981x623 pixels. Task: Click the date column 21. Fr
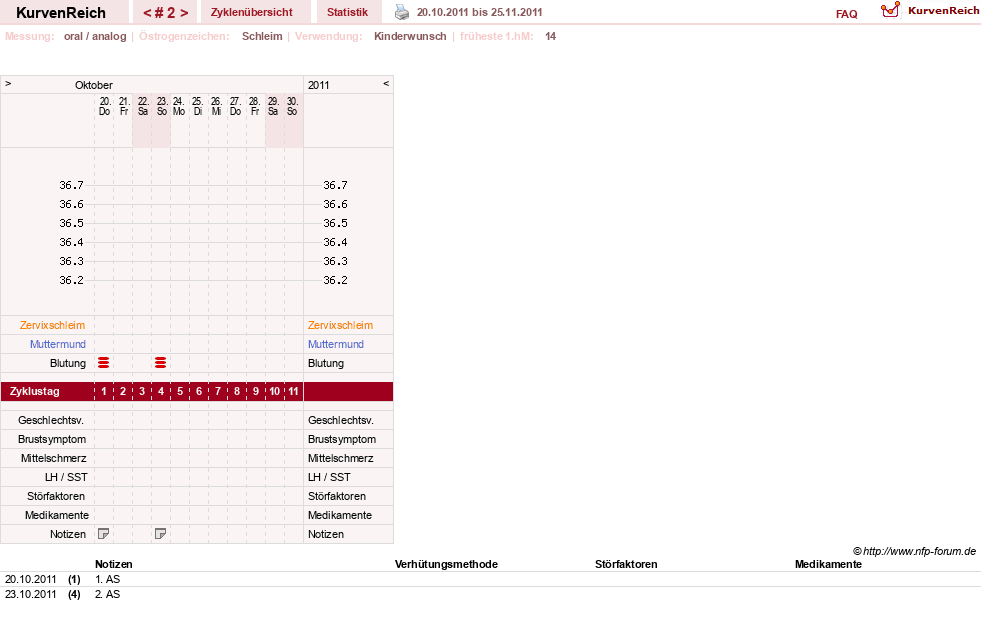click(x=124, y=106)
